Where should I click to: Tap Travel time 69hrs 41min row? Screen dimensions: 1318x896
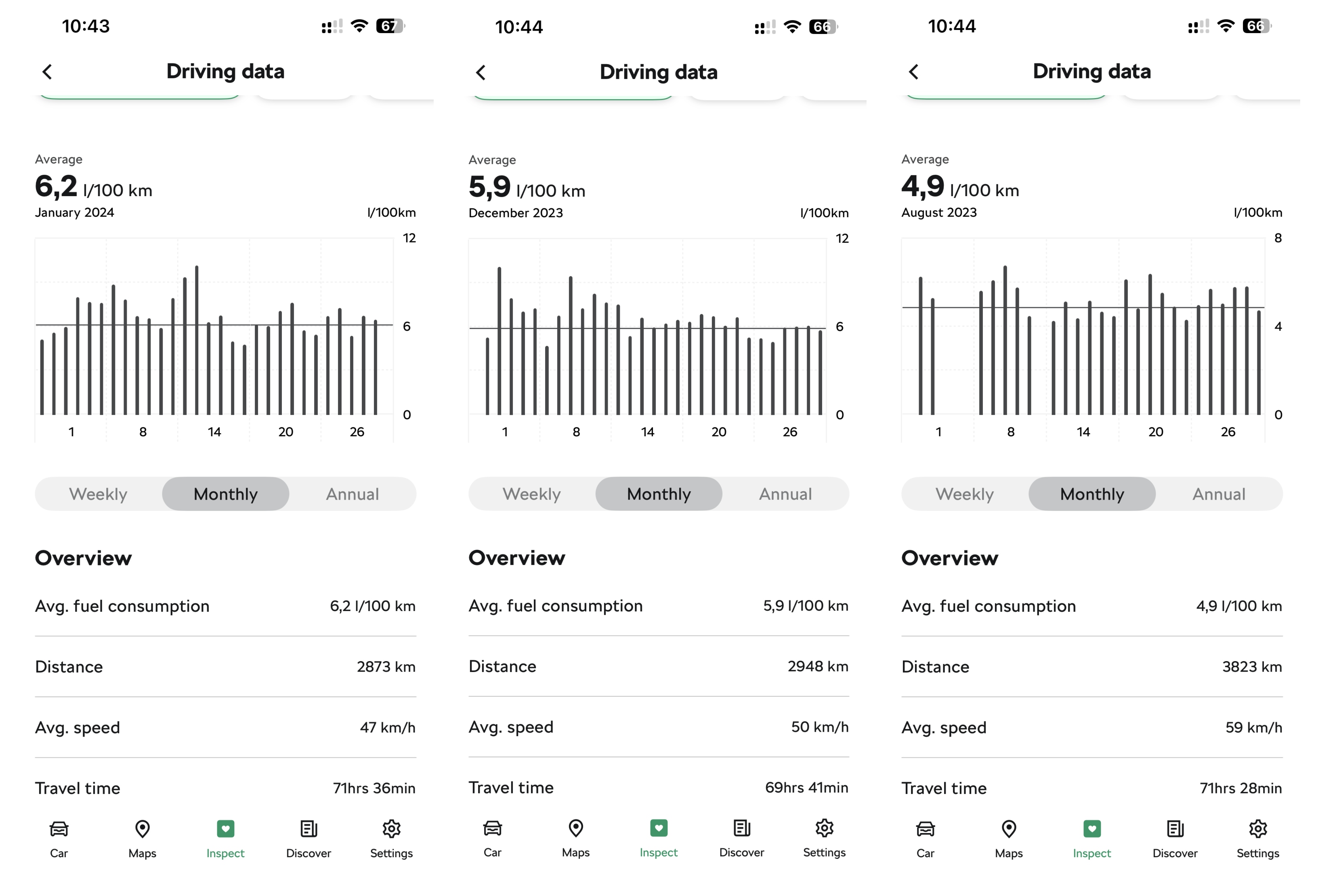[x=659, y=787]
